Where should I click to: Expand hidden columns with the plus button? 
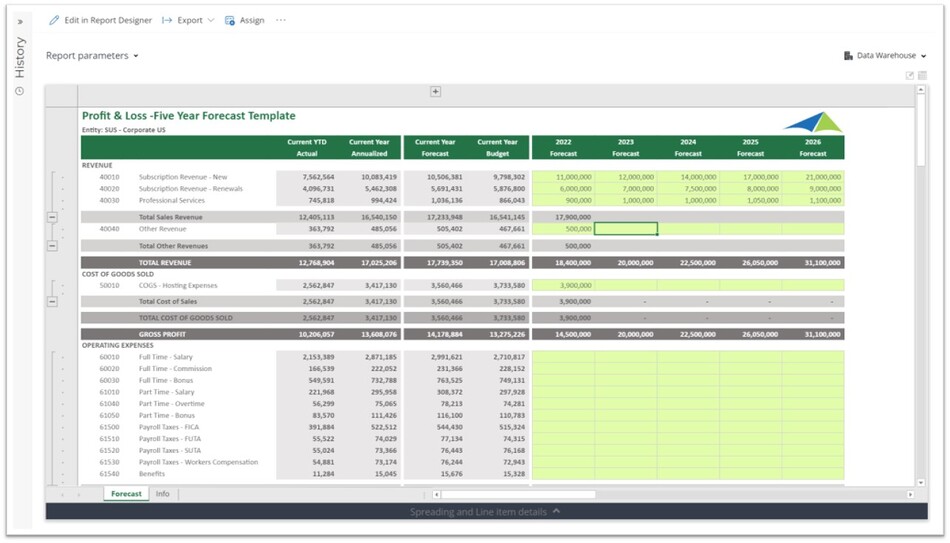(435, 92)
